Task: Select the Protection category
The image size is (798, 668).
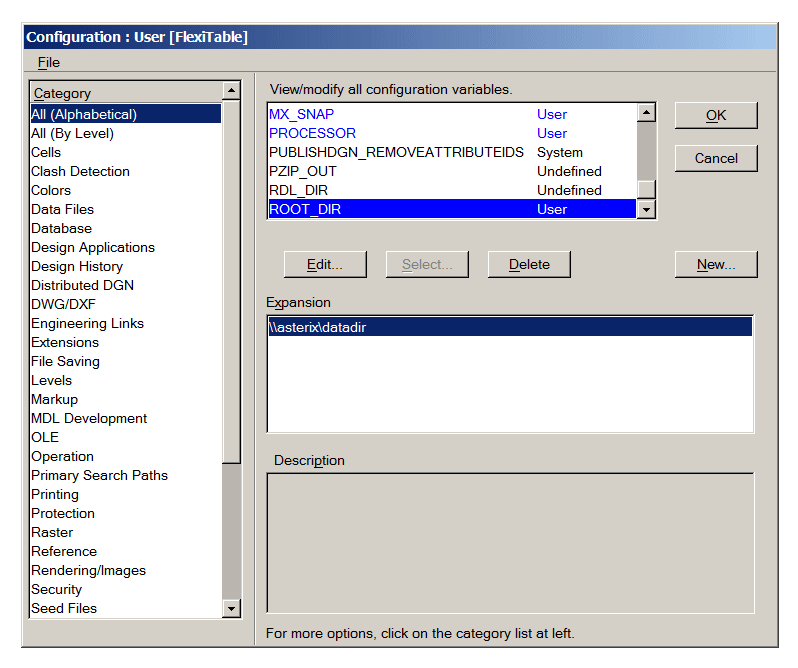Action: 126,513
